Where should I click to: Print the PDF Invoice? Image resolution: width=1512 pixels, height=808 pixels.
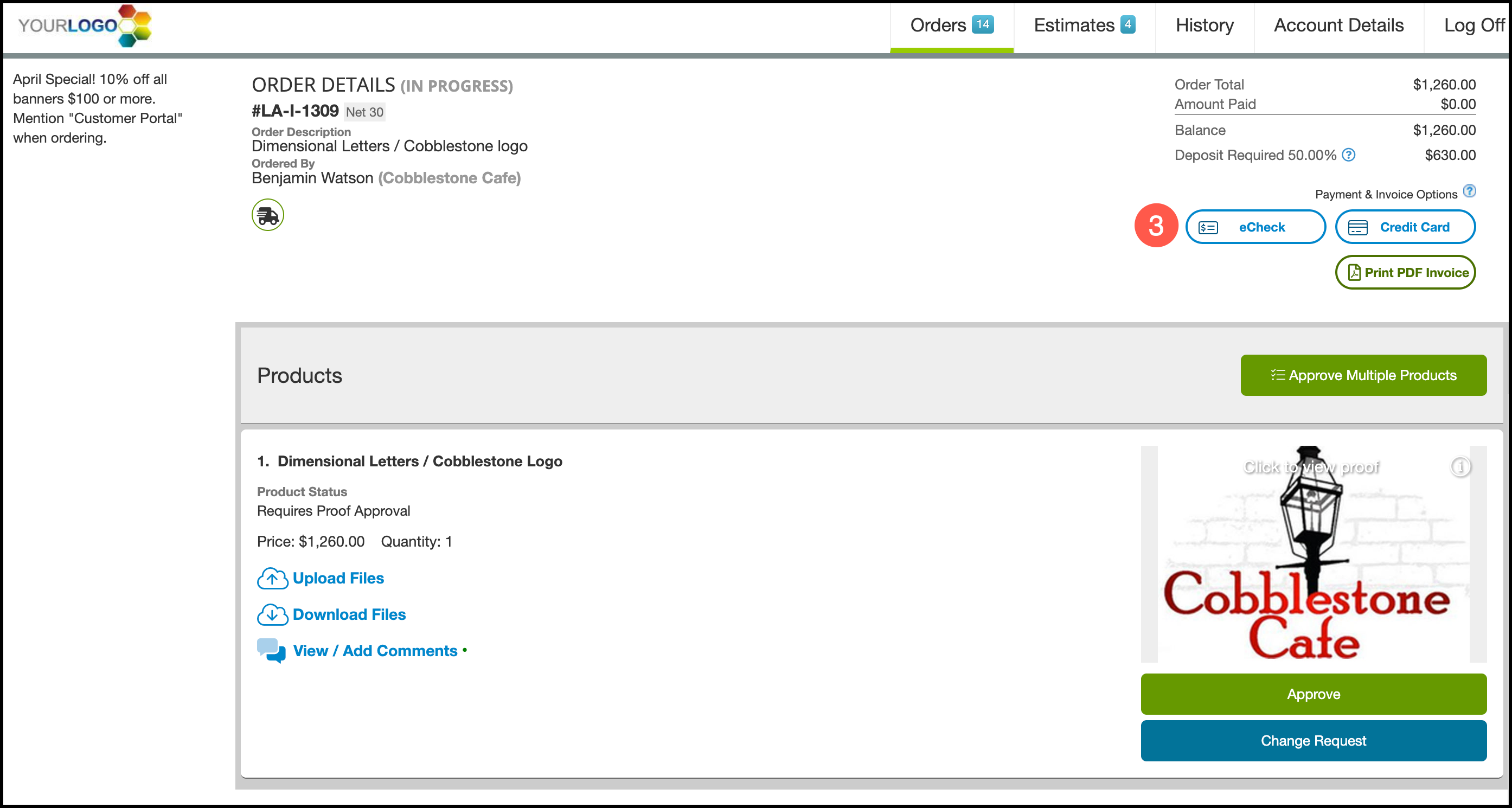[x=1405, y=273]
